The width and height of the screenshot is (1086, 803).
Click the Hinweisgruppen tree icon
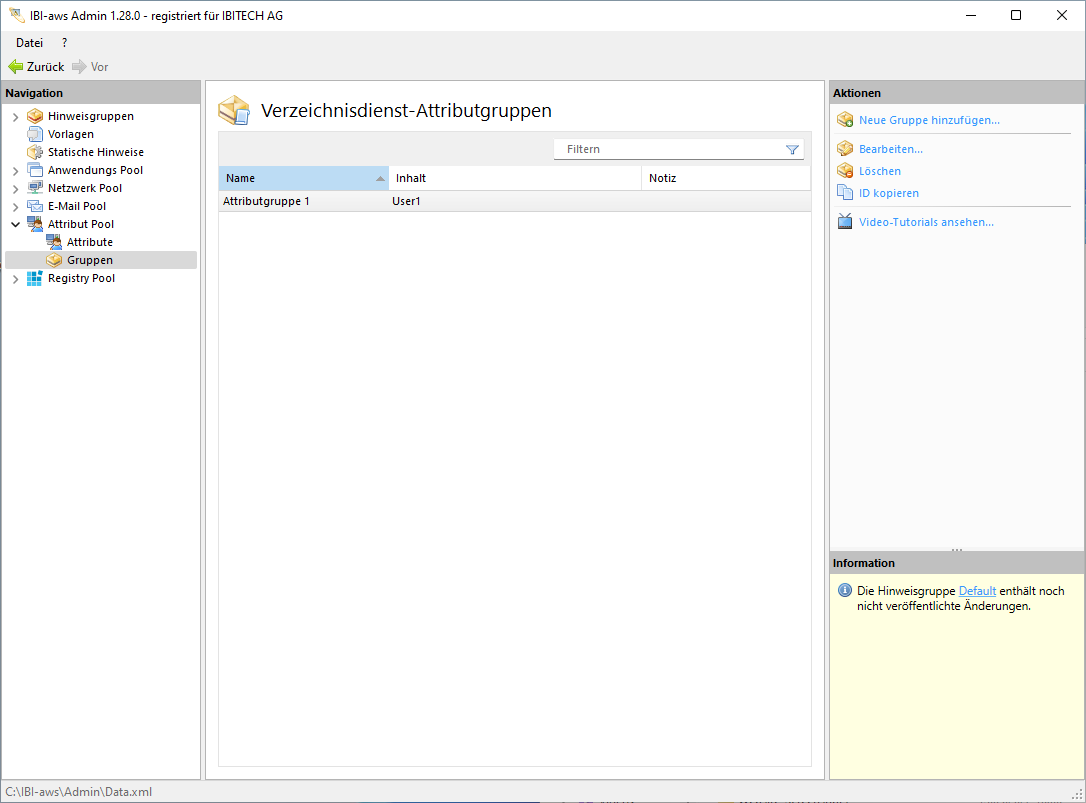tap(35, 116)
